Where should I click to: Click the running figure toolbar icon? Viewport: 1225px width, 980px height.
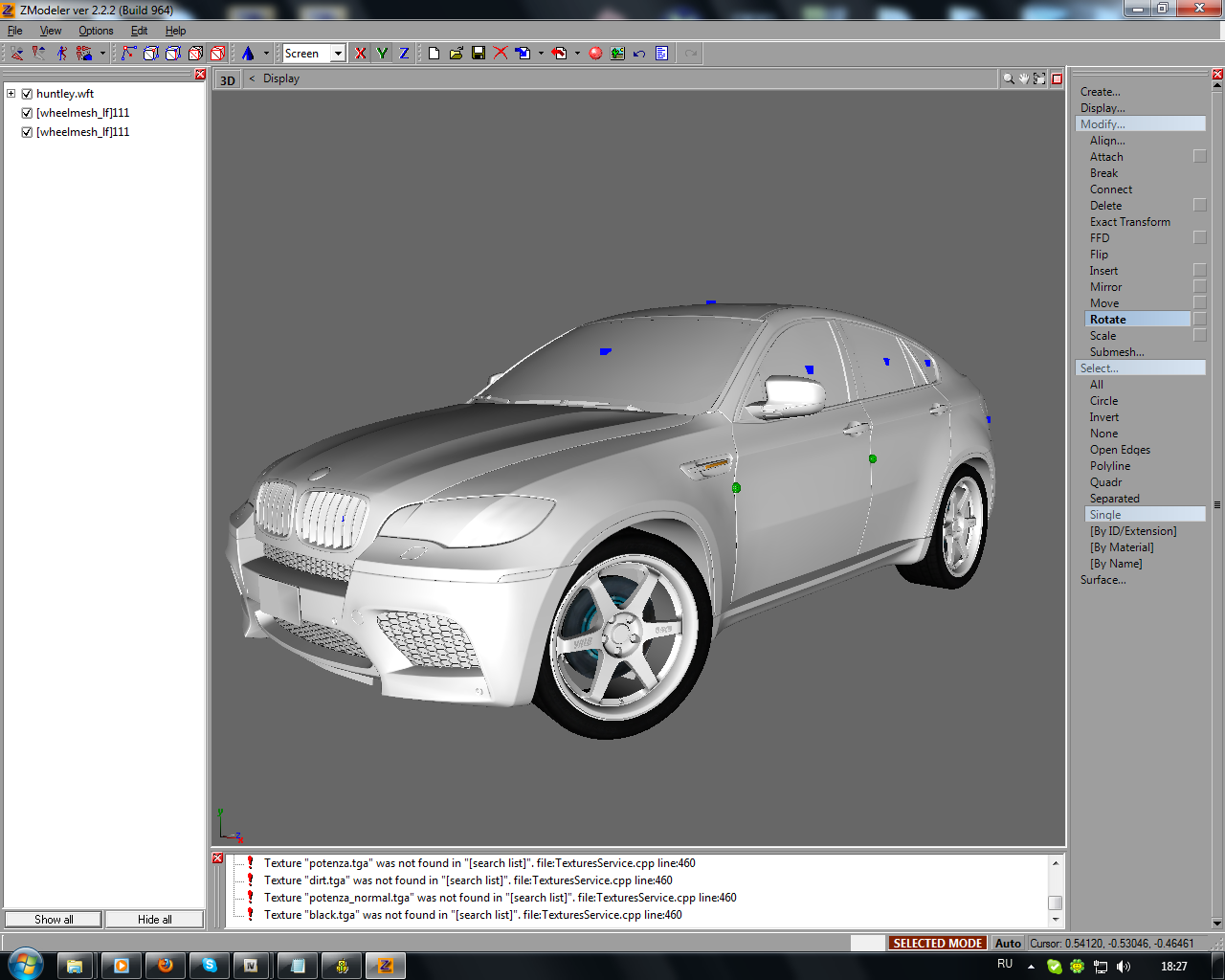click(x=61, y=54)
